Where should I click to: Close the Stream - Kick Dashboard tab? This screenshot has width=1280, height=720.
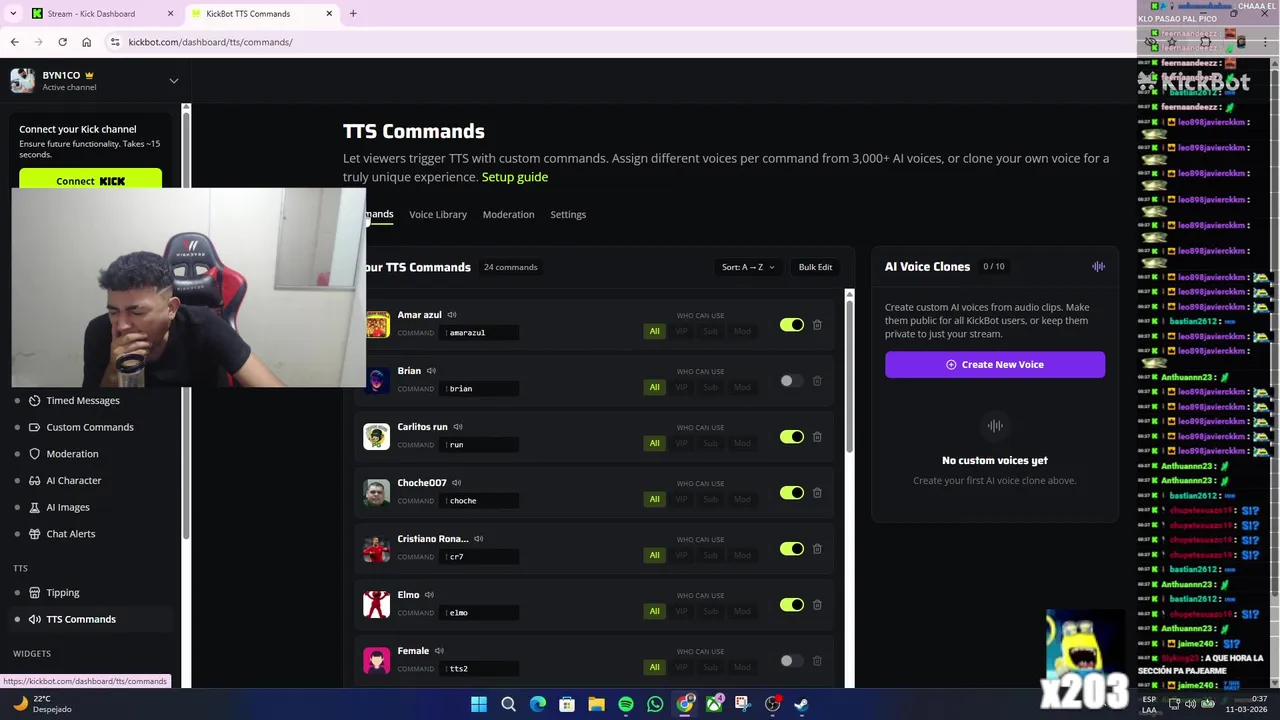coord(170,13)
